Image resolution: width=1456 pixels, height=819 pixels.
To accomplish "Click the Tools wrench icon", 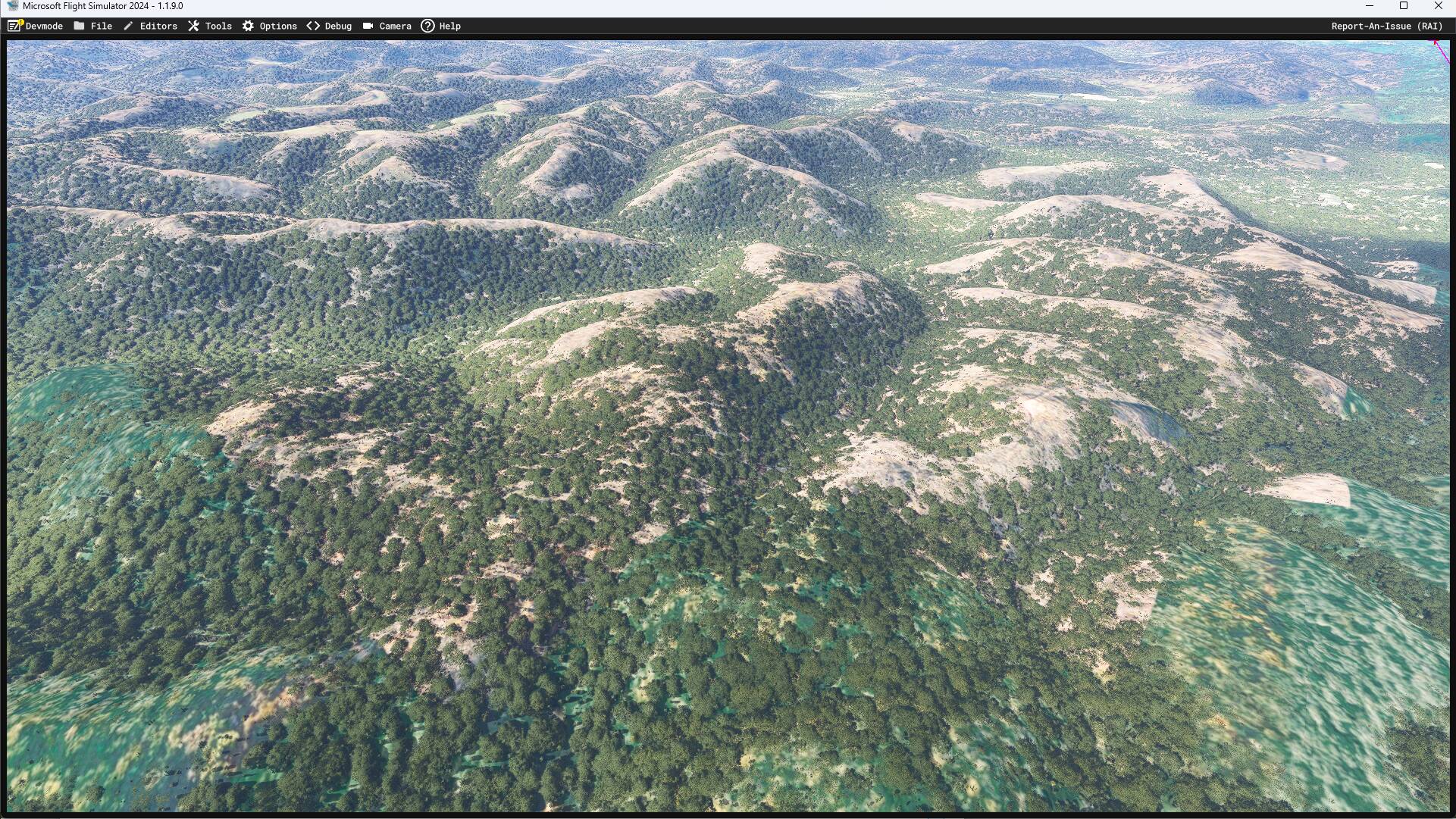I will click(x=193, y=26).
